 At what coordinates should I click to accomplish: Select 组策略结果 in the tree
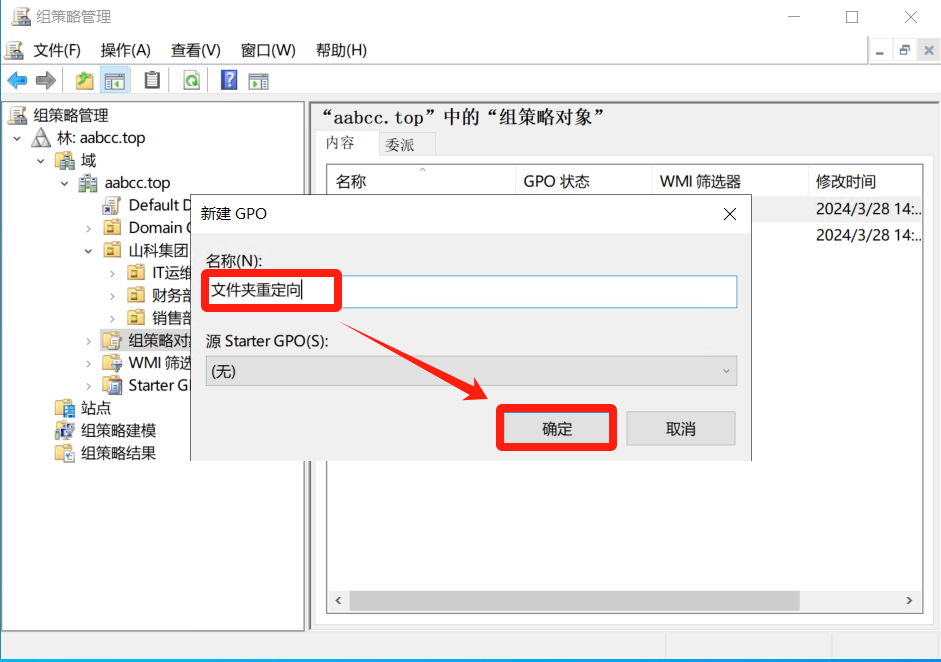[x=118, y=453]
